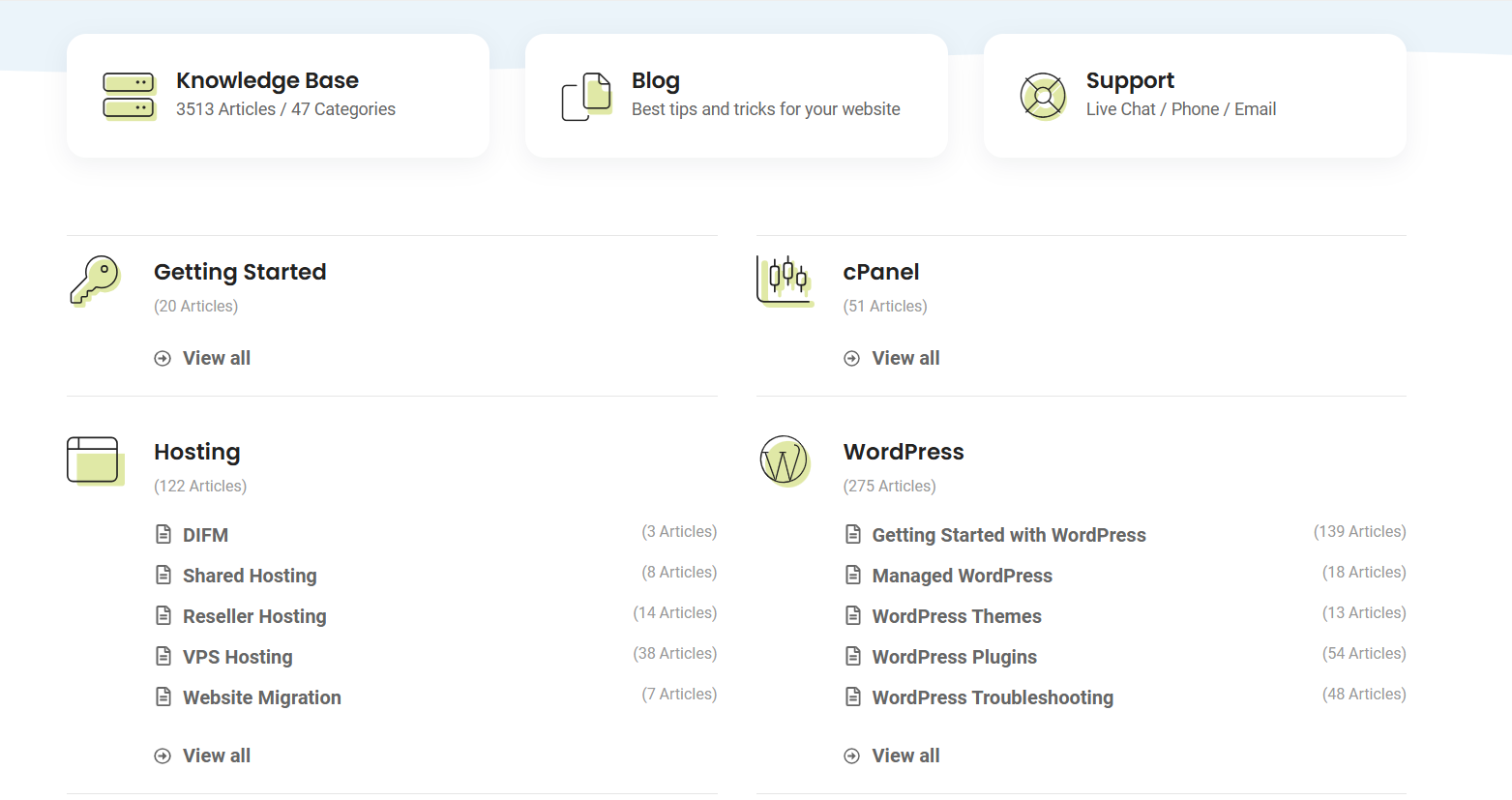The height and width of the screenshot is (800, 1512).
Task: View all Getting Started articles
Action: [217, 358]
